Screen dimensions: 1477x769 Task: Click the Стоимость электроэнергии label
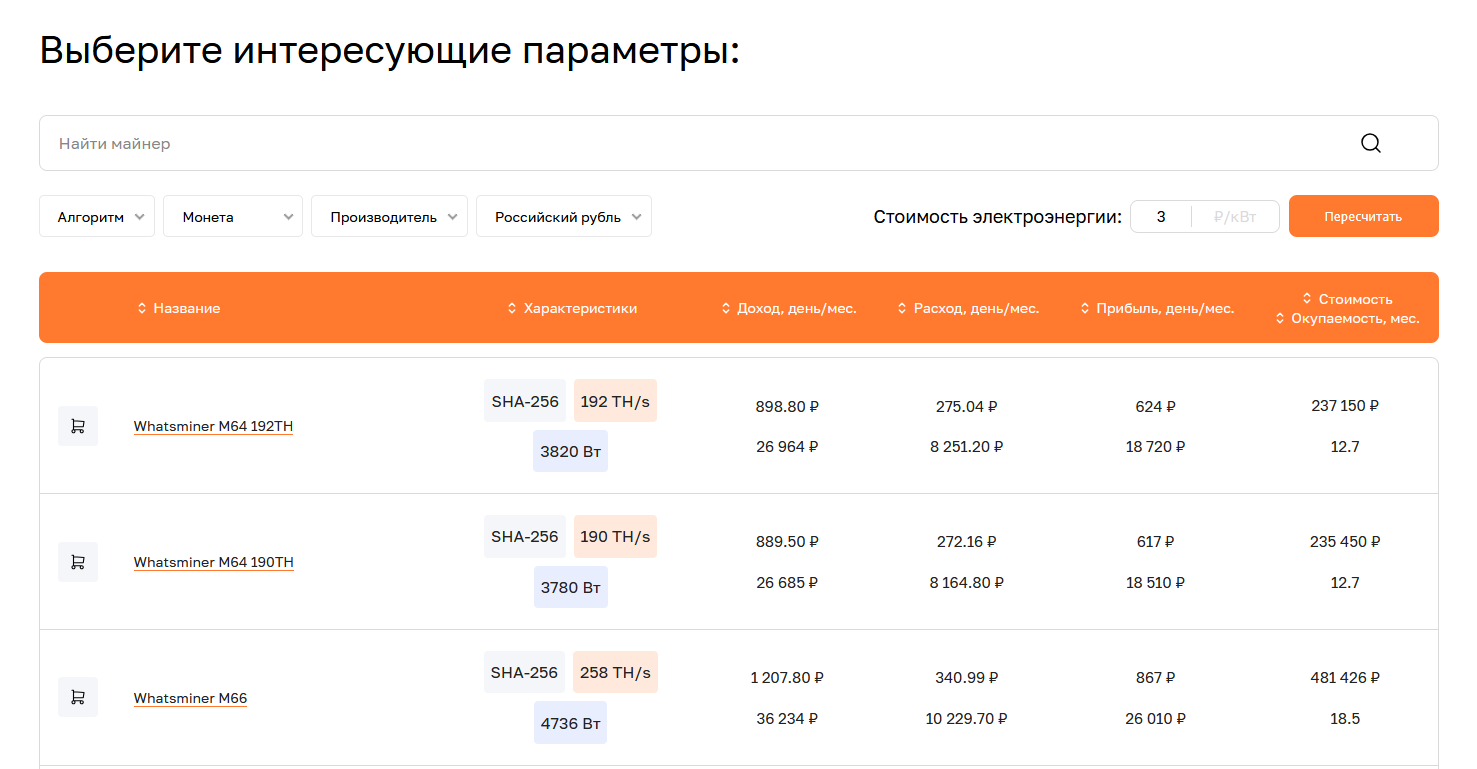click(998, 217)
